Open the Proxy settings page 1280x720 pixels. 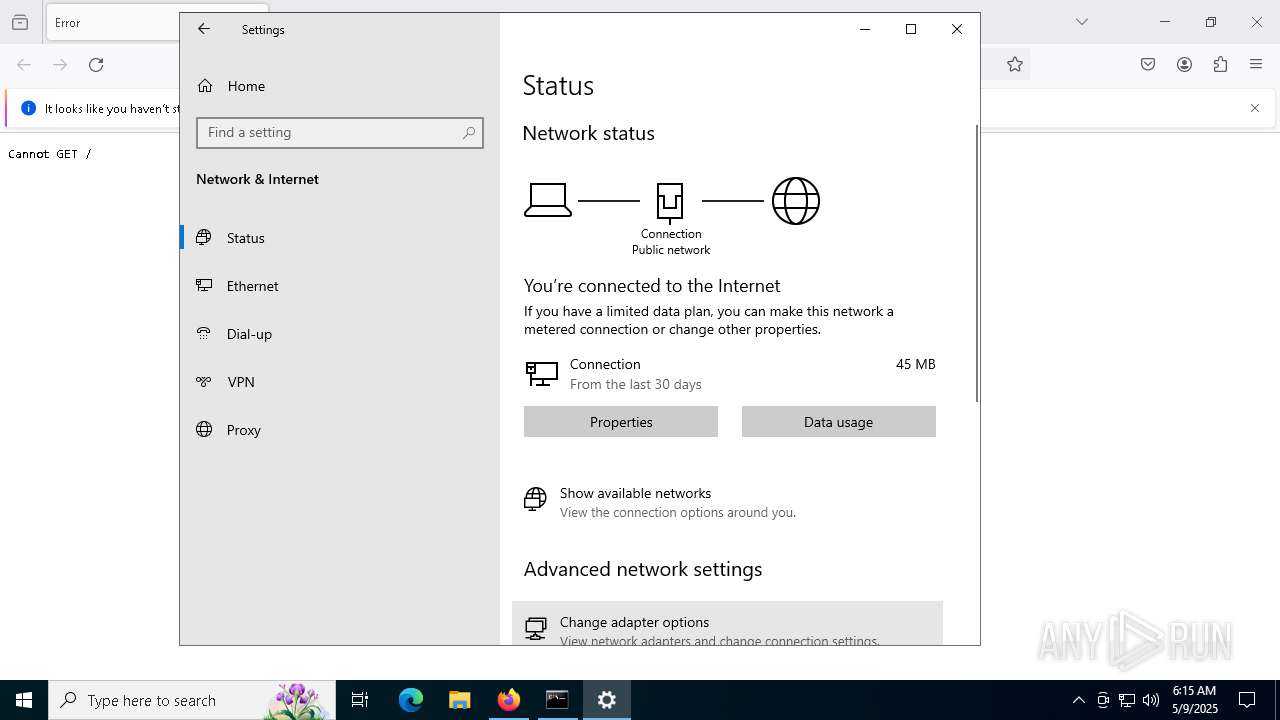[340, 430]
